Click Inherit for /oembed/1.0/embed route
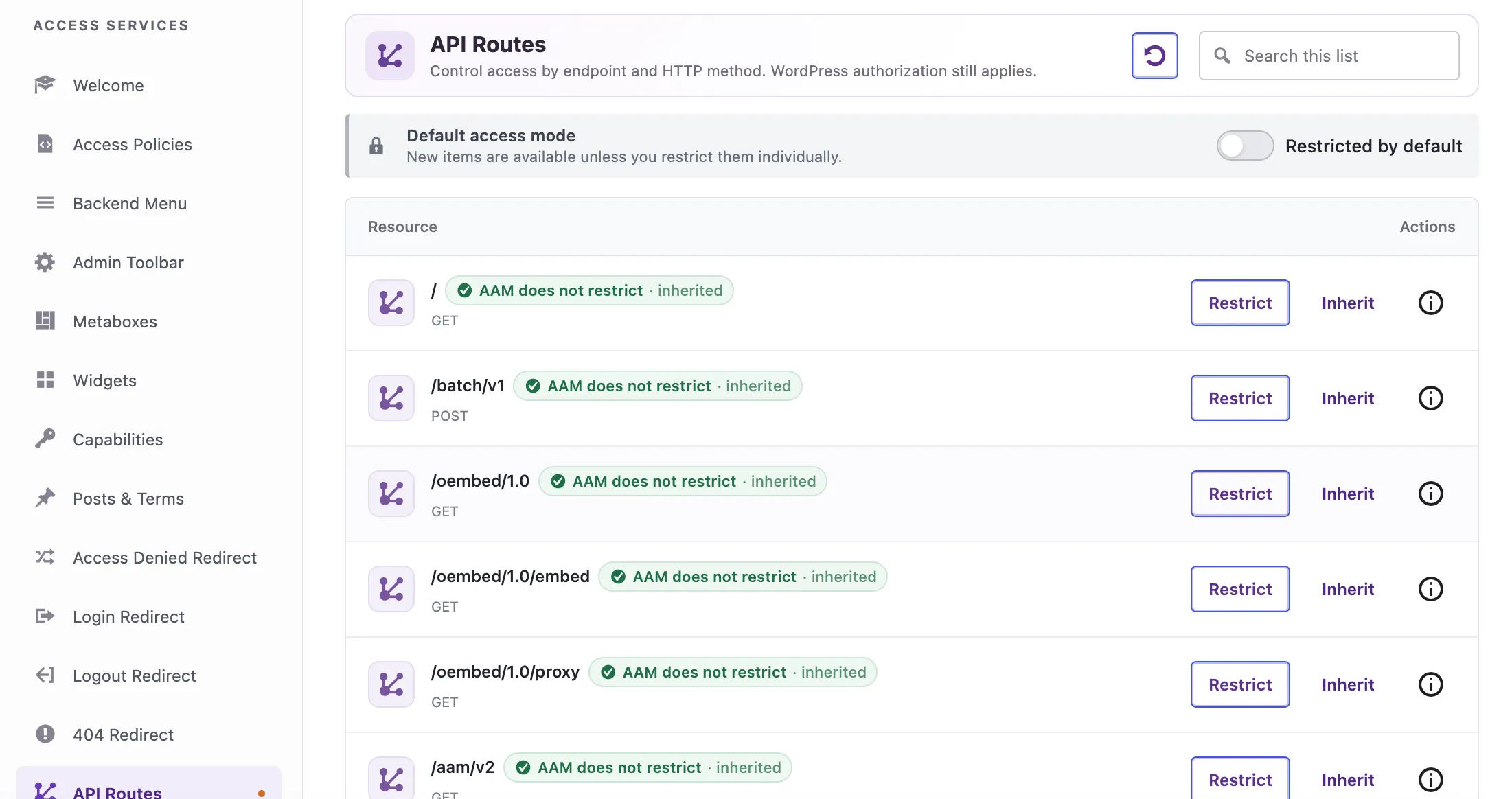The image size is (1512, 799). click(x=1348, y=589)
